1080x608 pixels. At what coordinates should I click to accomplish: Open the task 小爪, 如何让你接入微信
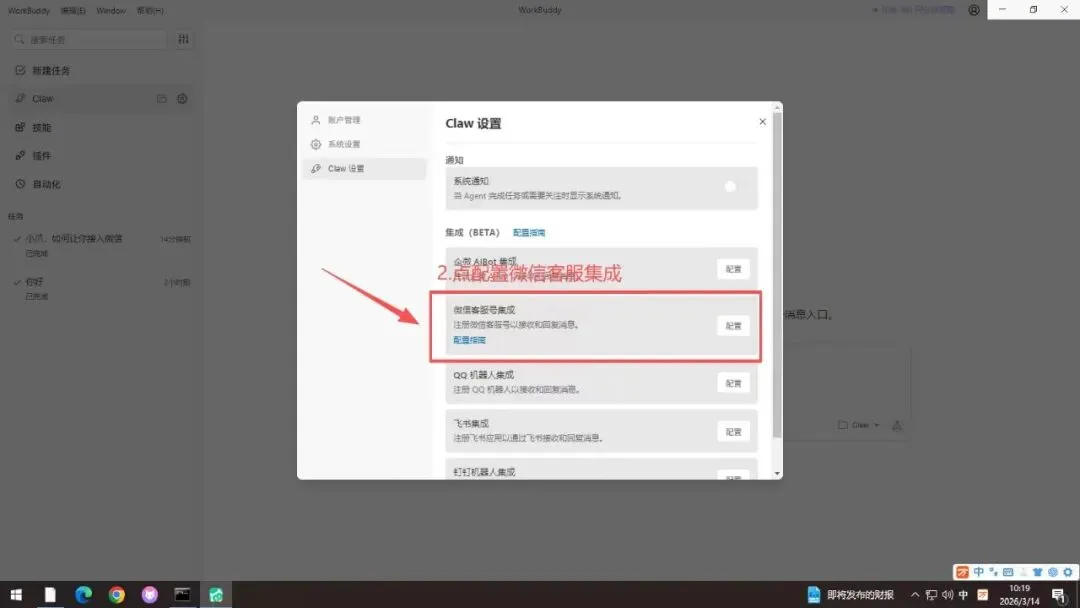pos(101,245)
